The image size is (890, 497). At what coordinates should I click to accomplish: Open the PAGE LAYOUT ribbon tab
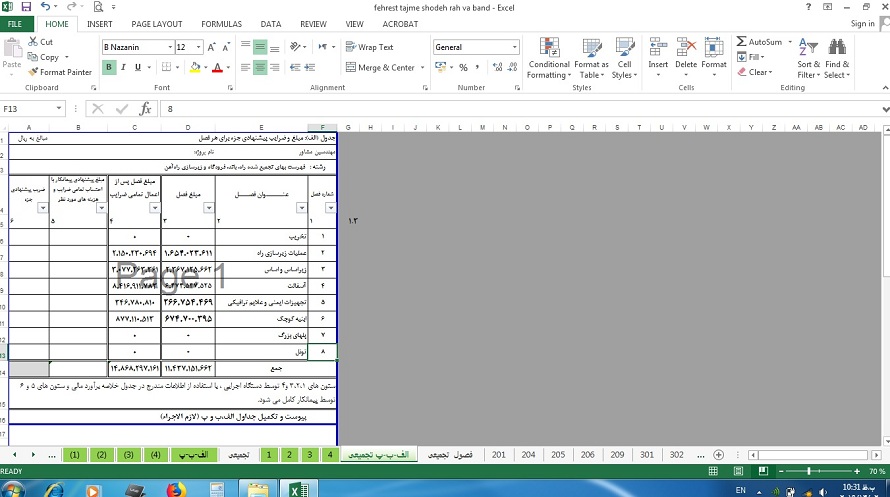tap(156, 23)
